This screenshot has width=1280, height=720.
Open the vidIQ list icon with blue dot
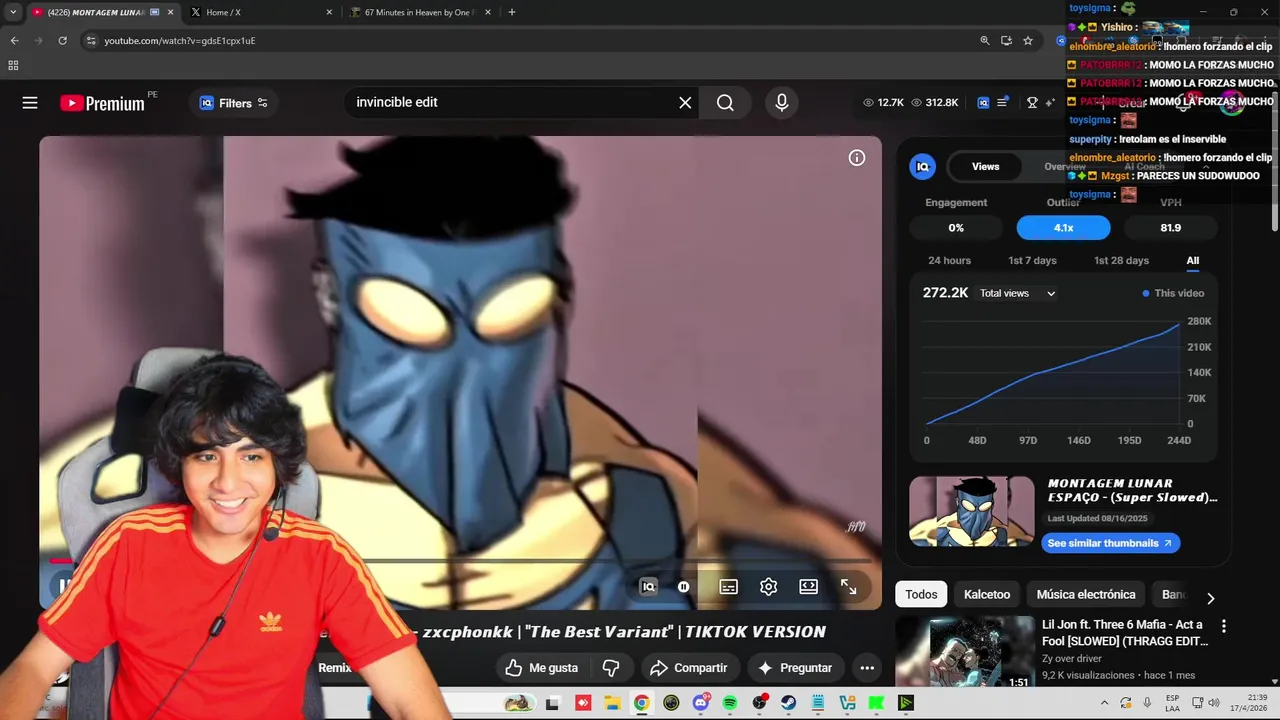tap(1003, 102)
